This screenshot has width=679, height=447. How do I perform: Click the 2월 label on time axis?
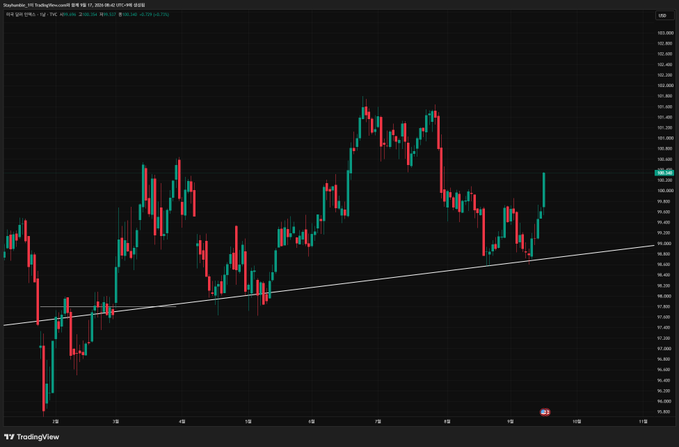point(55,421)
